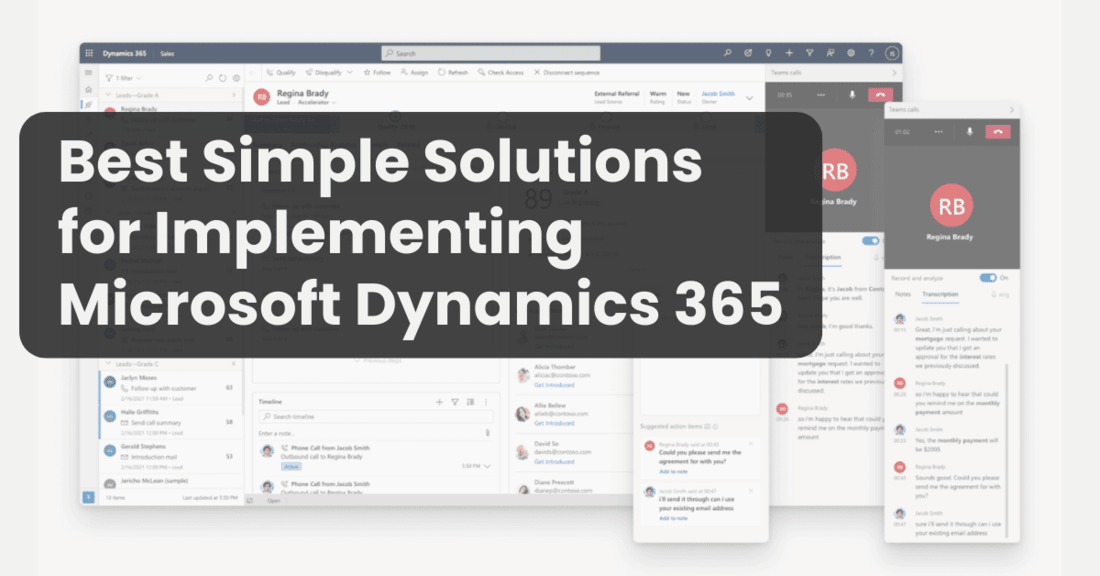
Task: Open the funnel advanced find icon in header
Action: [x=810, y=53]
